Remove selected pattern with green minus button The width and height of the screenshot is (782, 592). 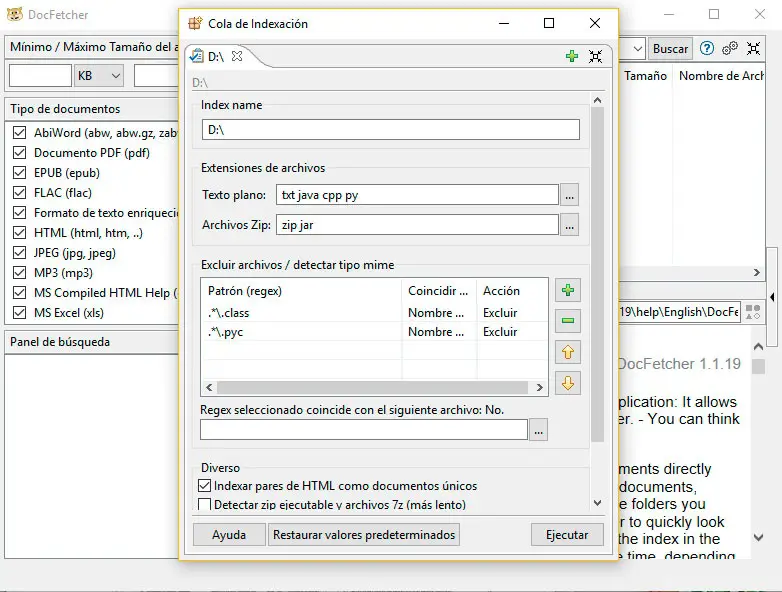pyautogui.click(x=568, y=321)
